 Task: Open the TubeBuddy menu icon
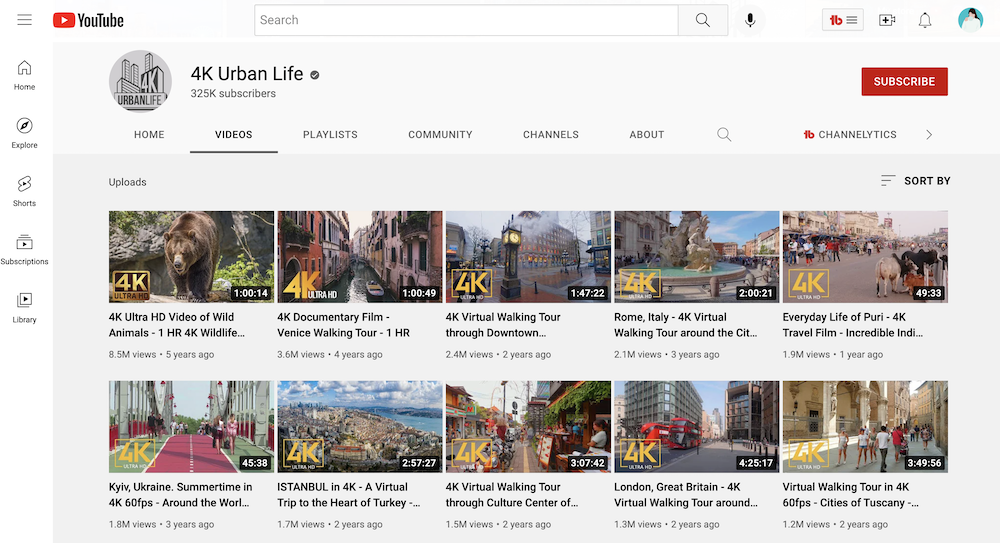(842, 20)
